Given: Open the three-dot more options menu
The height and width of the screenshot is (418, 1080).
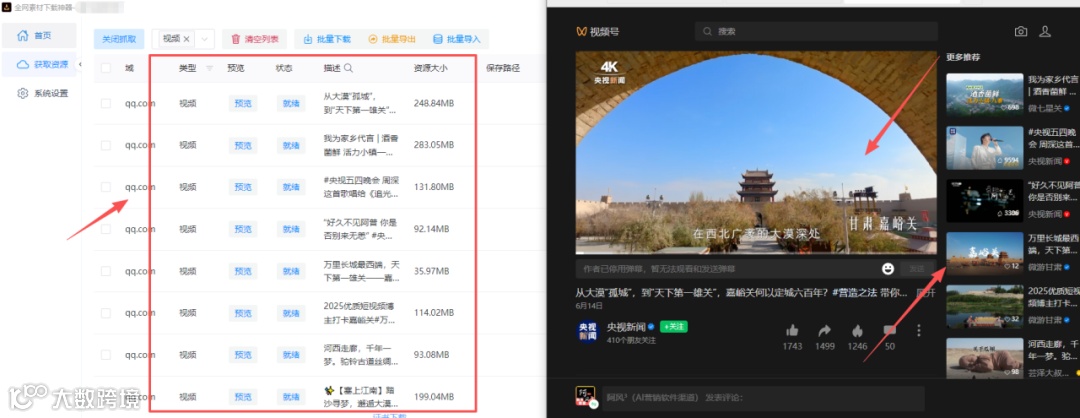Looking at the screenshot, I should (x=918, y=331).
